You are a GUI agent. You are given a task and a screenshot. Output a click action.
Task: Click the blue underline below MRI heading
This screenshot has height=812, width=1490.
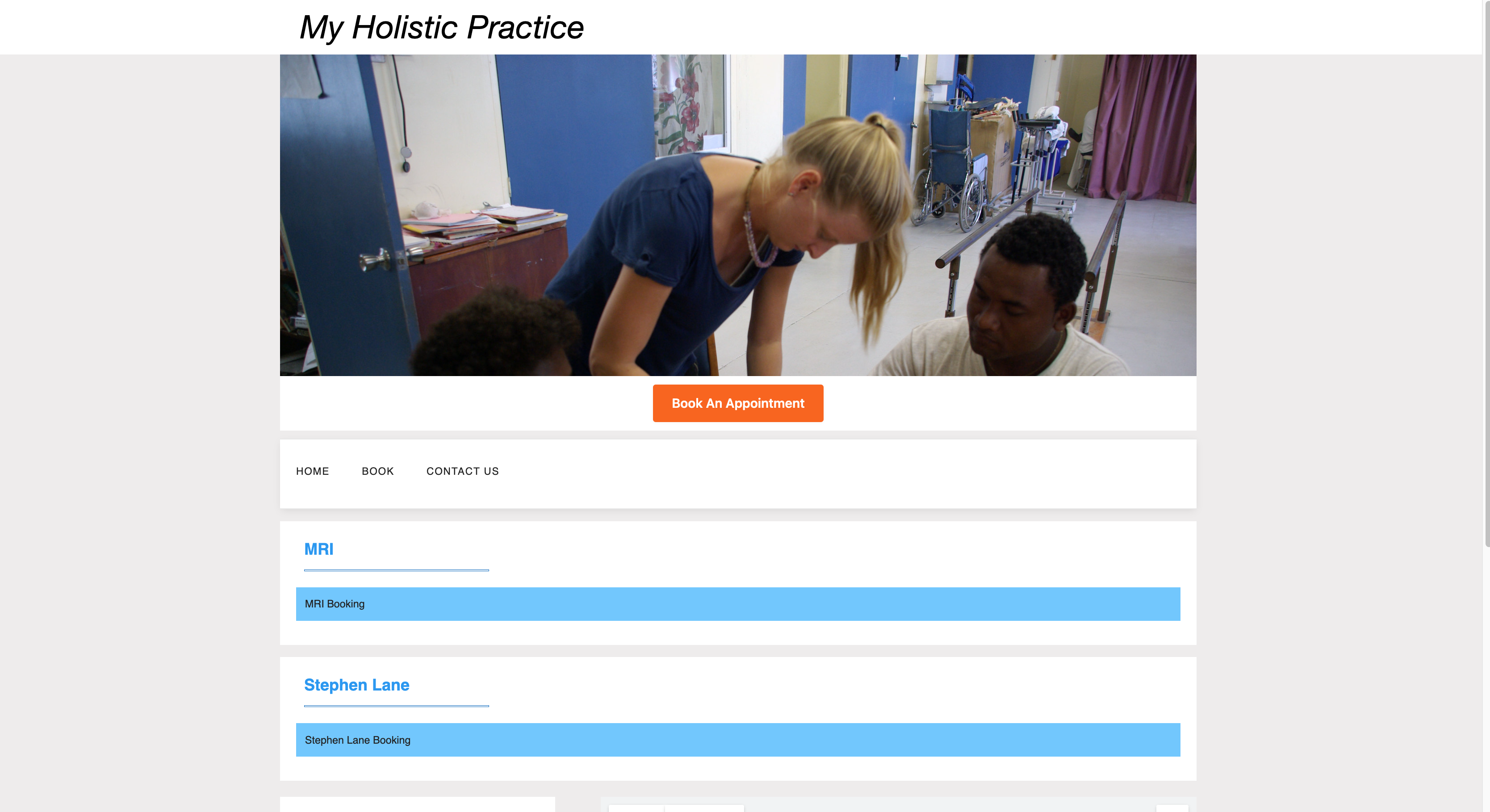point(396,570)
